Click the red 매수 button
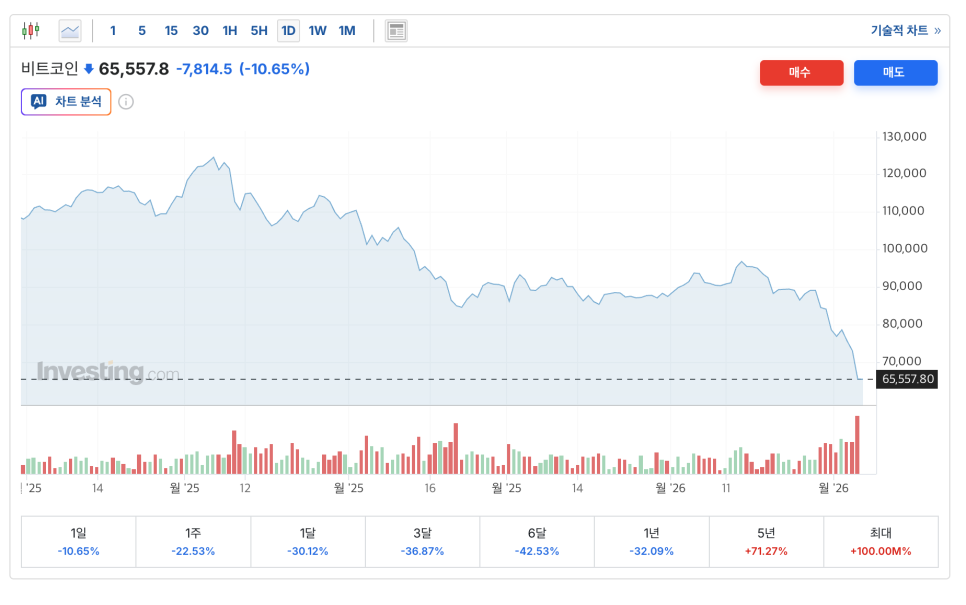The height and width of the screenshot is (605, 966). (x=802, y=73)
